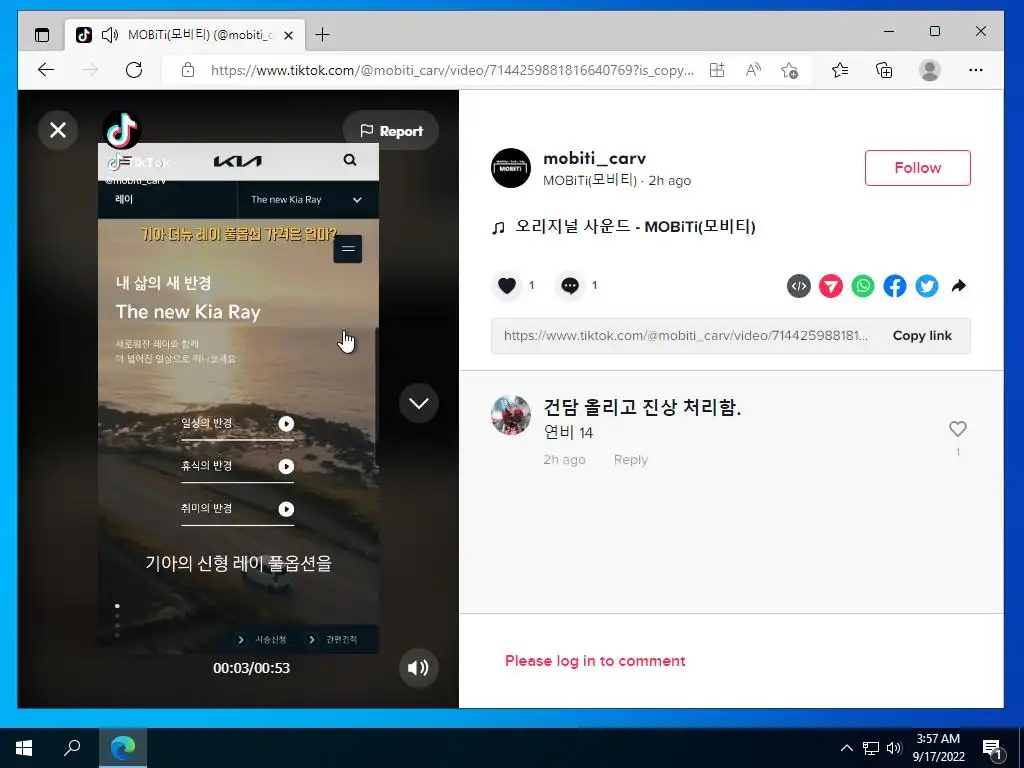Share video to WhatsApp
Image resolution: width=1024 pixels, height=768 pixels.
pyautogui.click(x=863, y=286)
